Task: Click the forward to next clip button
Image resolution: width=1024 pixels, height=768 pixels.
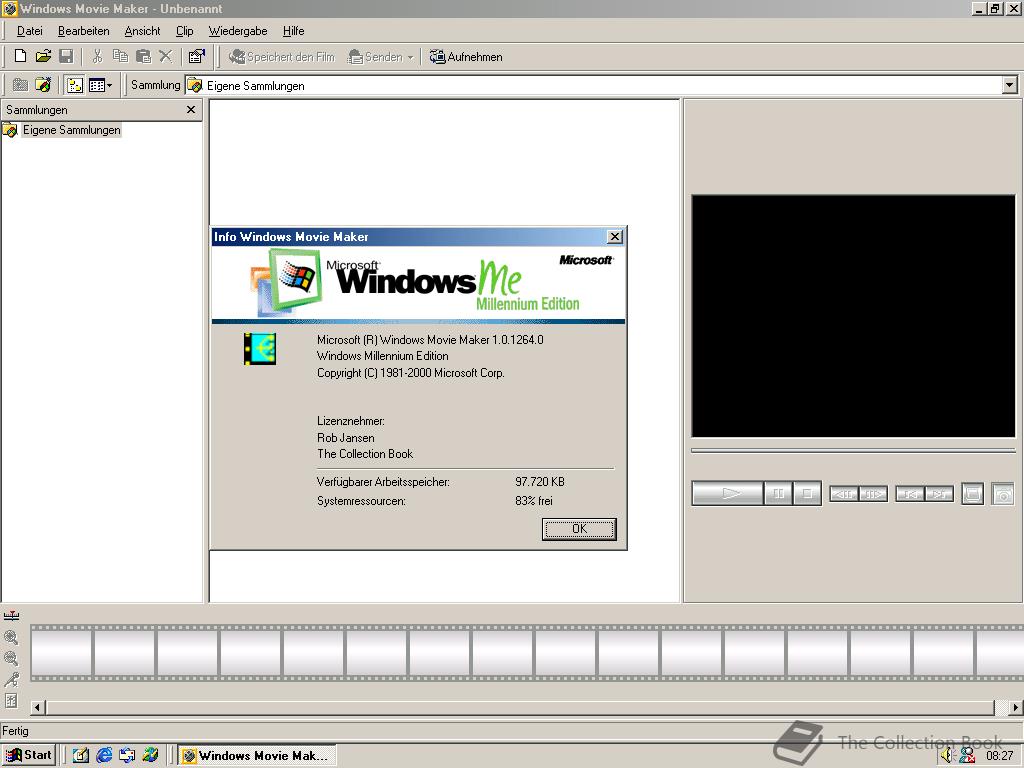Action: [x=939, y=494]
